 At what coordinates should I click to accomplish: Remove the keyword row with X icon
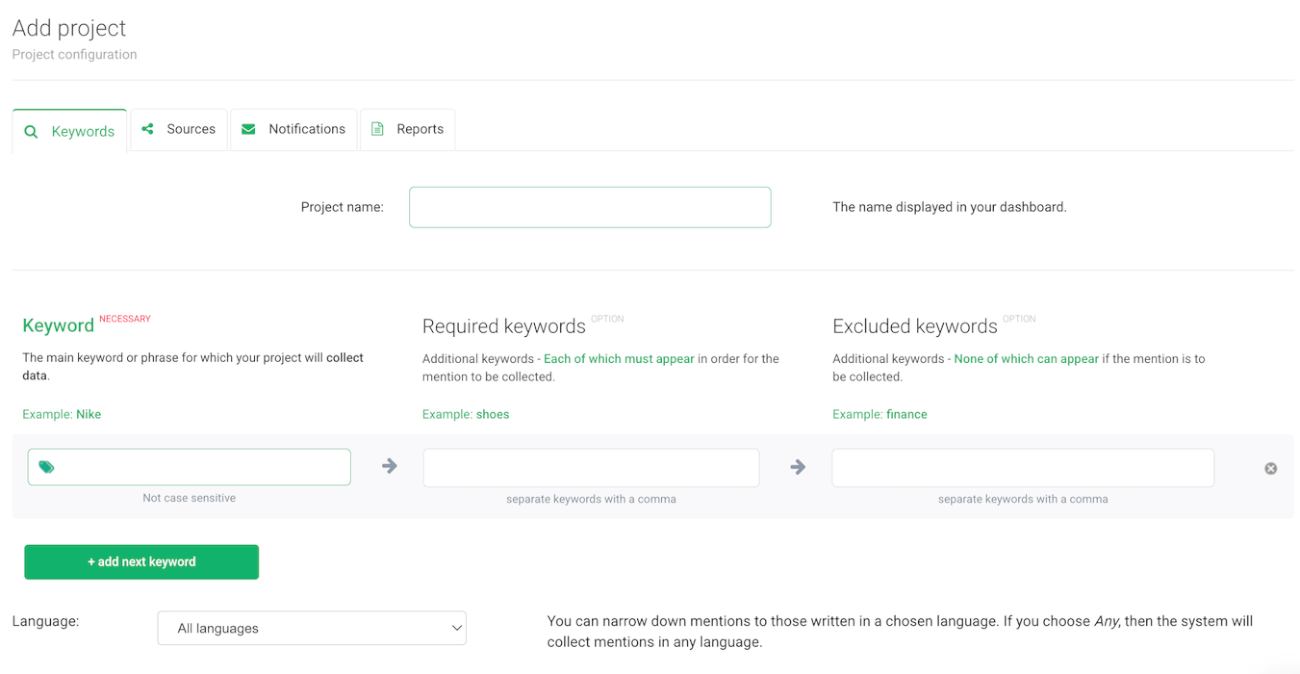click(x=1271, y=468)
